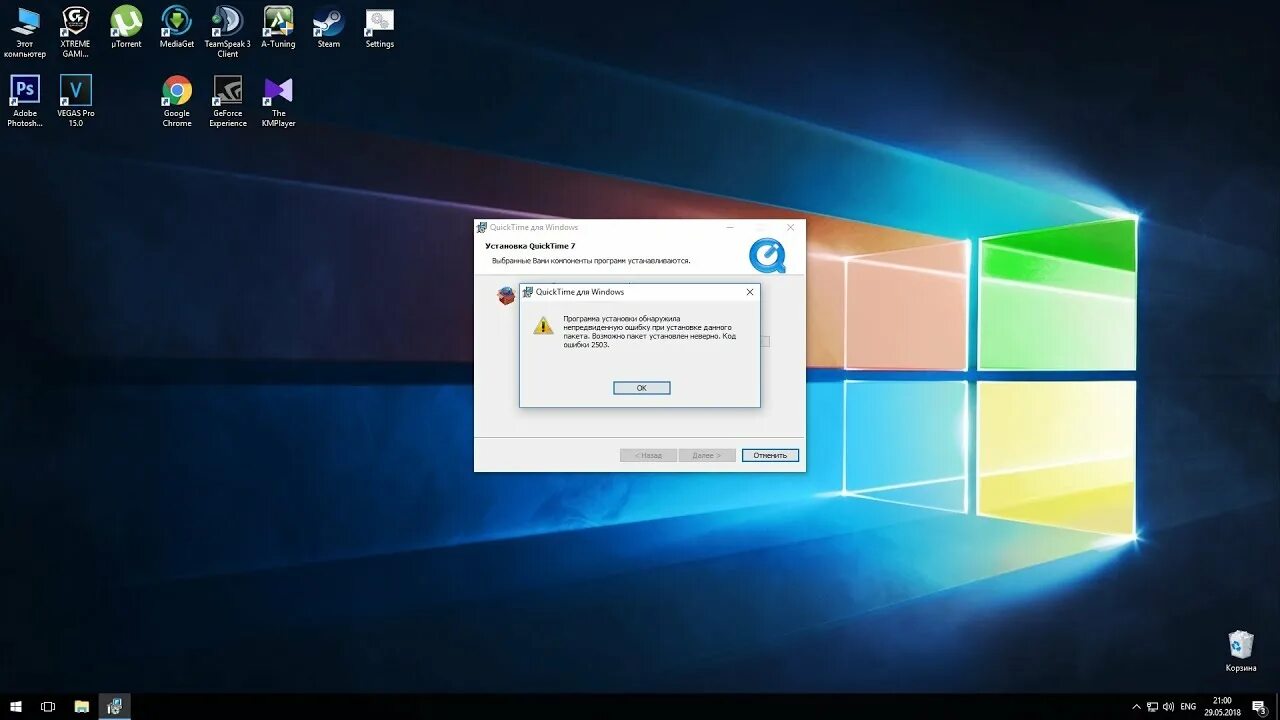Launch The KMPlayer desktop shortcut

click(x=278, y=101)
